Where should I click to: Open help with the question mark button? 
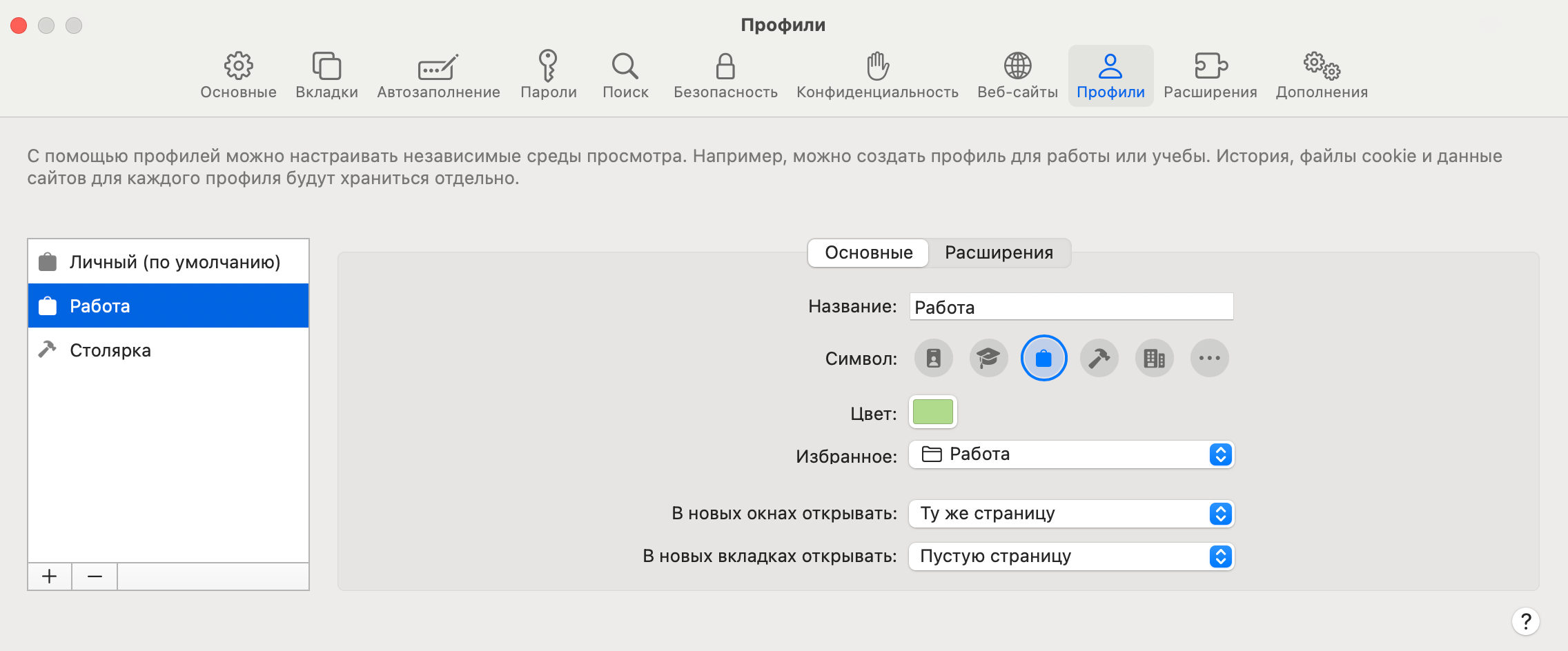(x=1525, y=621)
